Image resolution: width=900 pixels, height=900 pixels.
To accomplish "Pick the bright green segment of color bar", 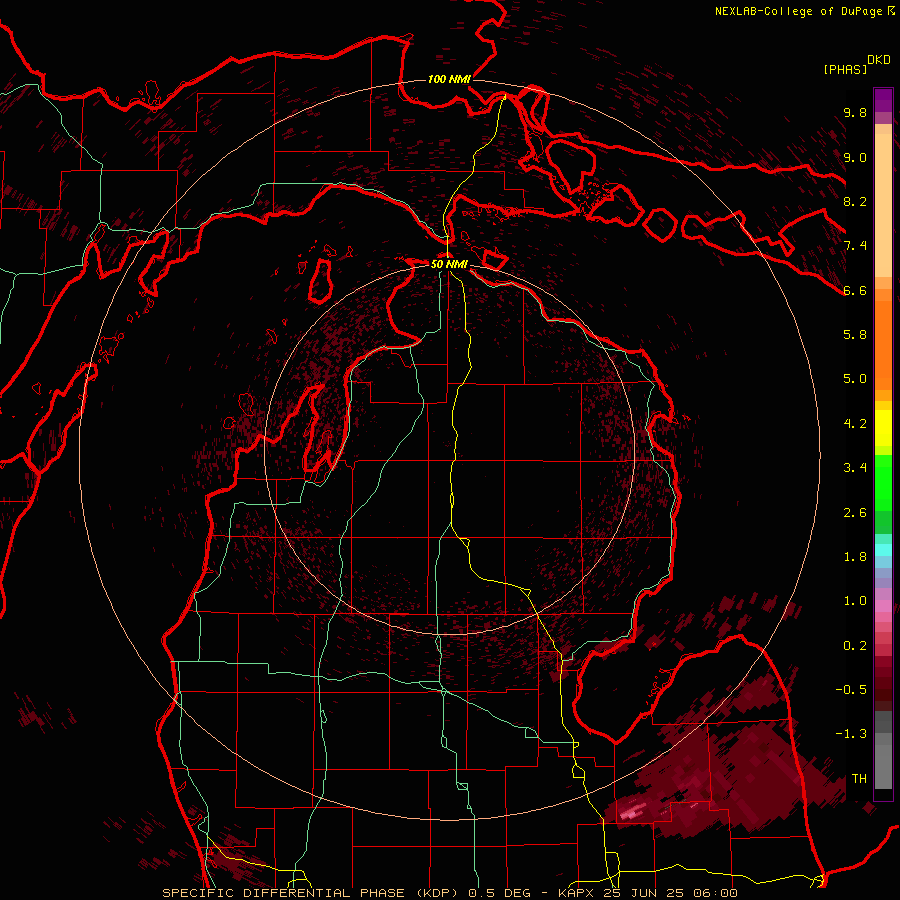I will point(883,482).
